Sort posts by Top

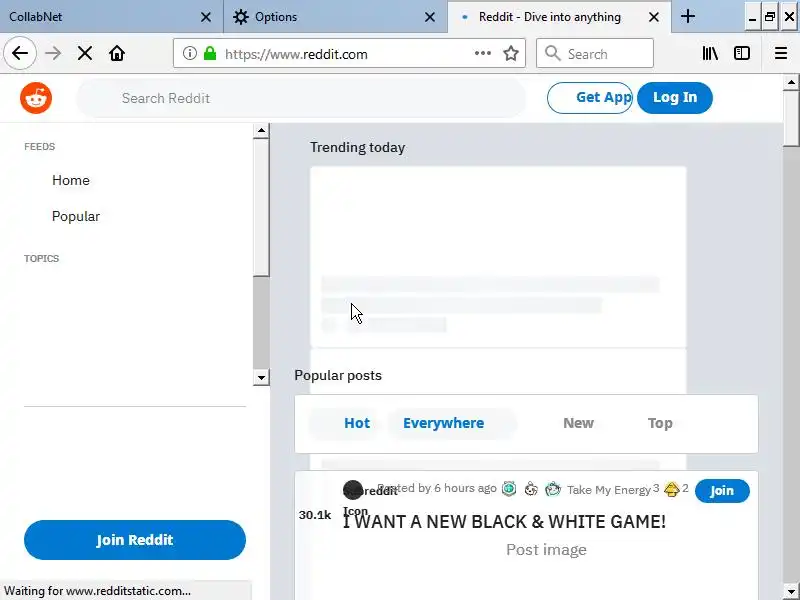tap(660, 423)
